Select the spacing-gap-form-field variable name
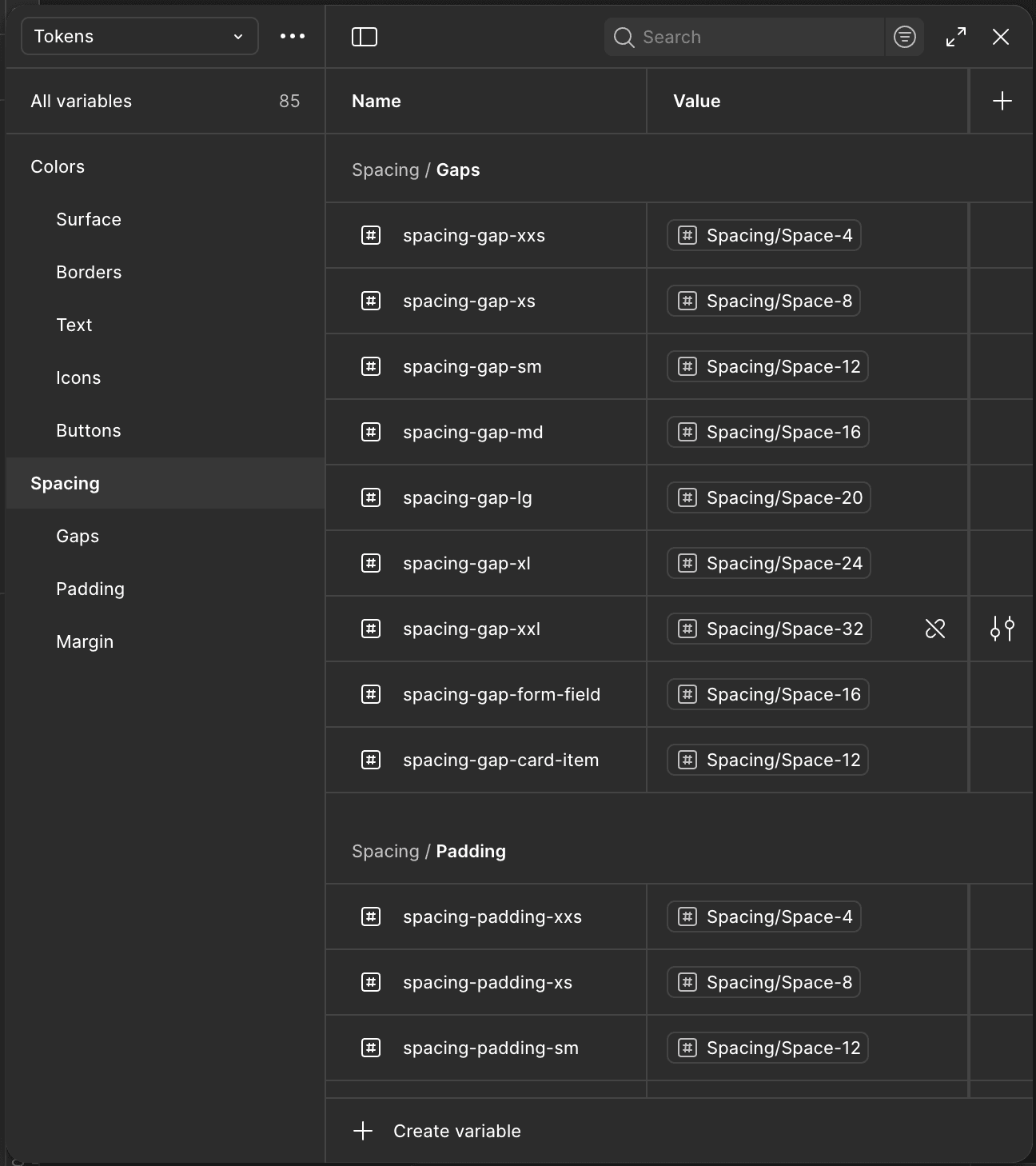This screenshot has height=1166, width=1036. point(501,694)
